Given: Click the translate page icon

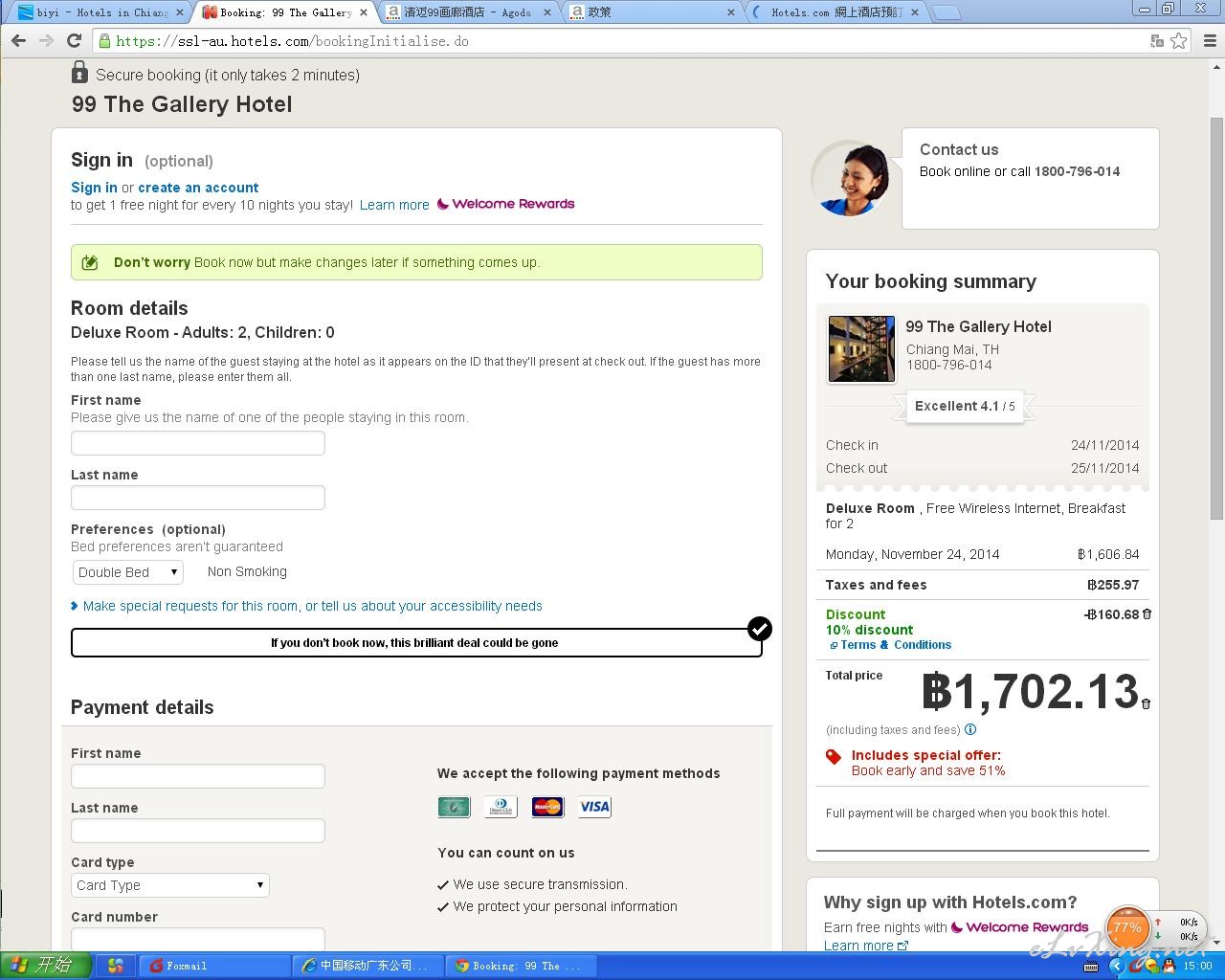Looking at the screenshot, I should [1157, 41].
